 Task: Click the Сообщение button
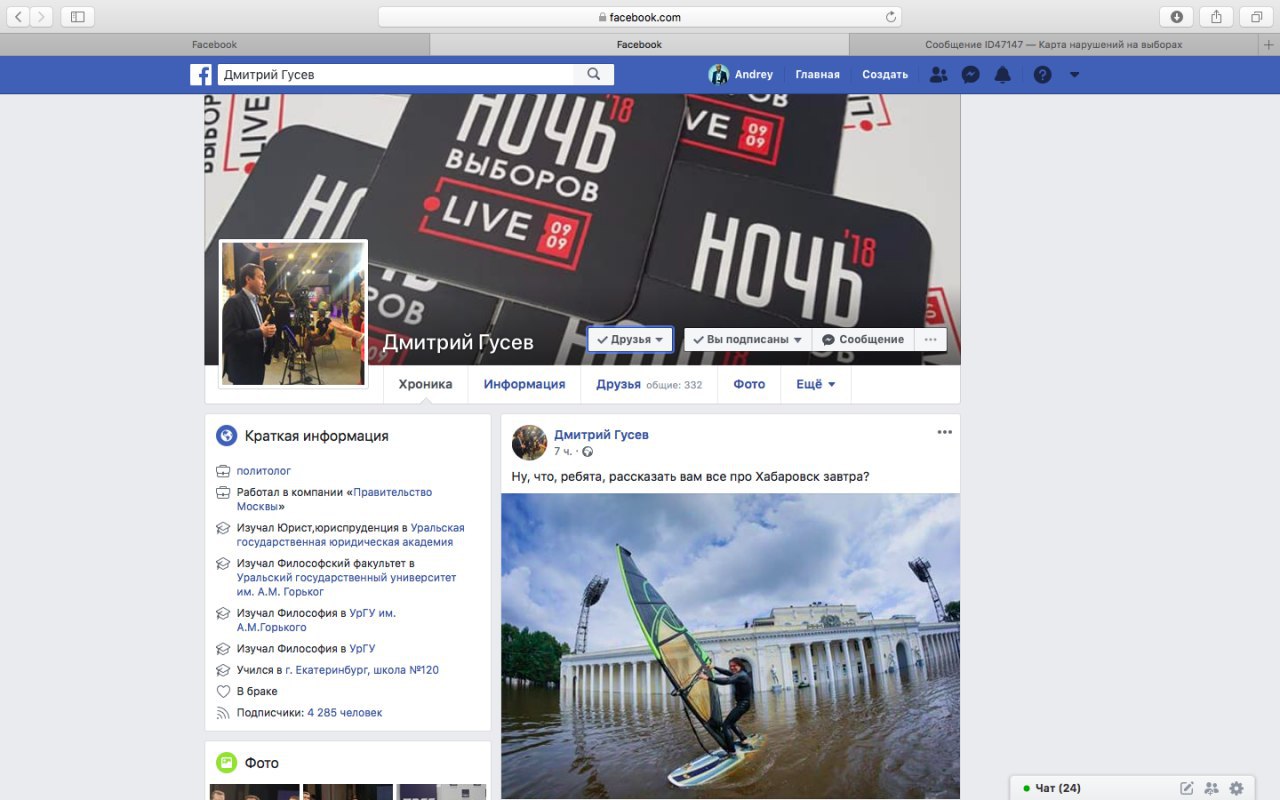pos(863,339)
